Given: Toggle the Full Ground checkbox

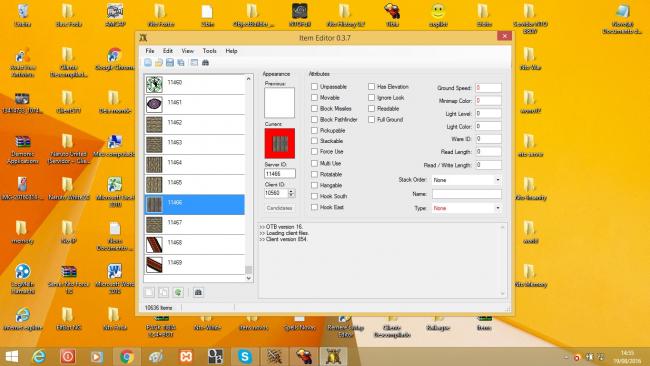Looking at the screenshot, I should click(371, 119).
